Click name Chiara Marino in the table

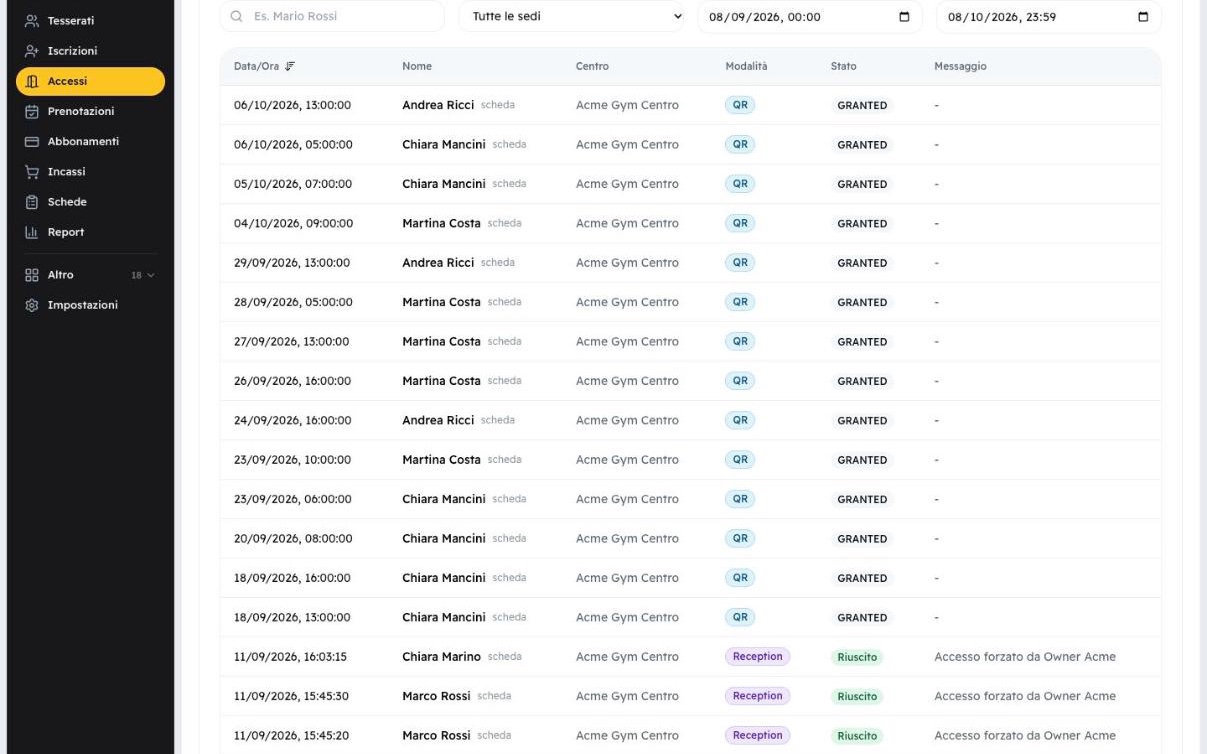pyautogui.click(x=441, y=657)
